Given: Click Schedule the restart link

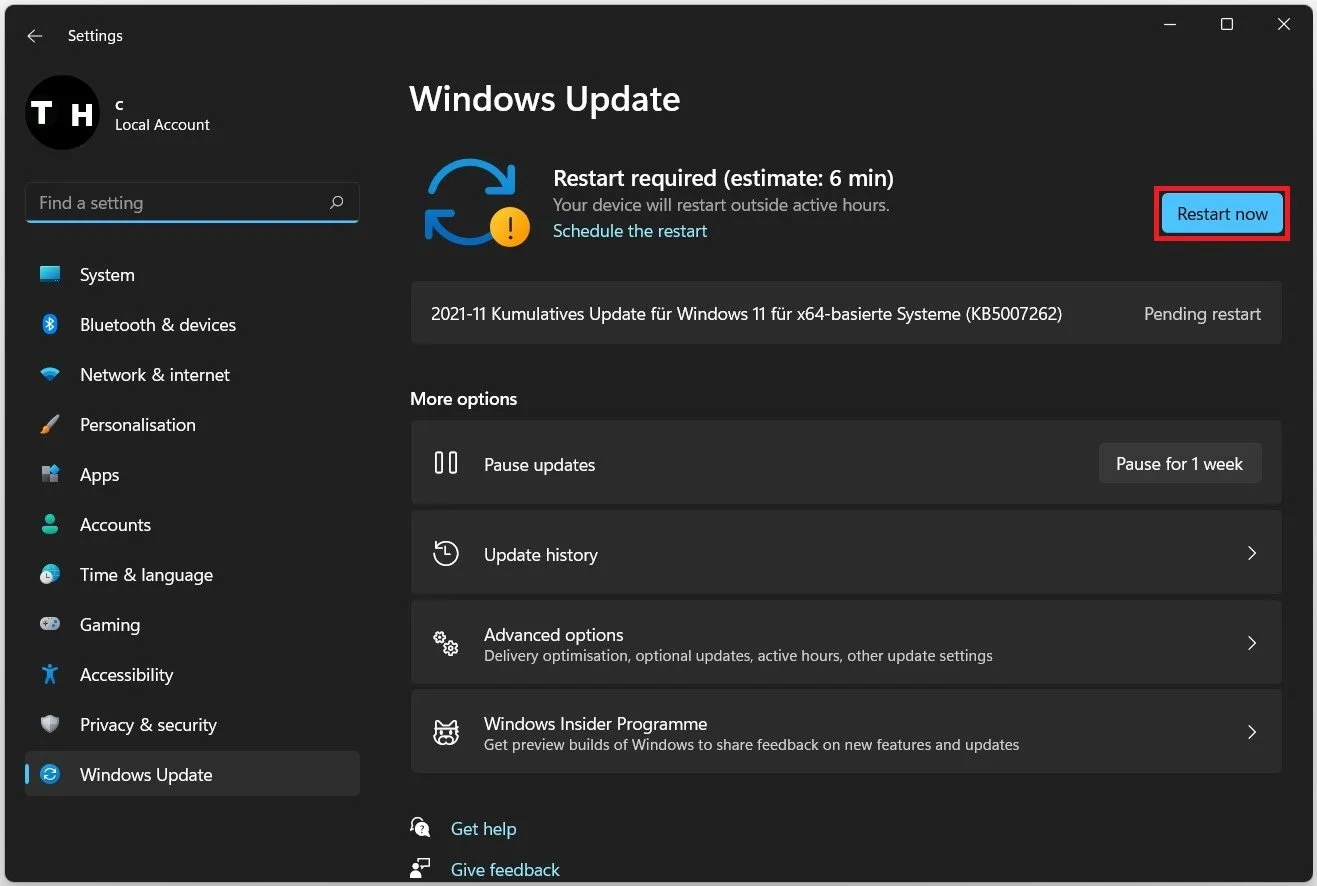Looking at the screenshot, I should click(630, 231).
